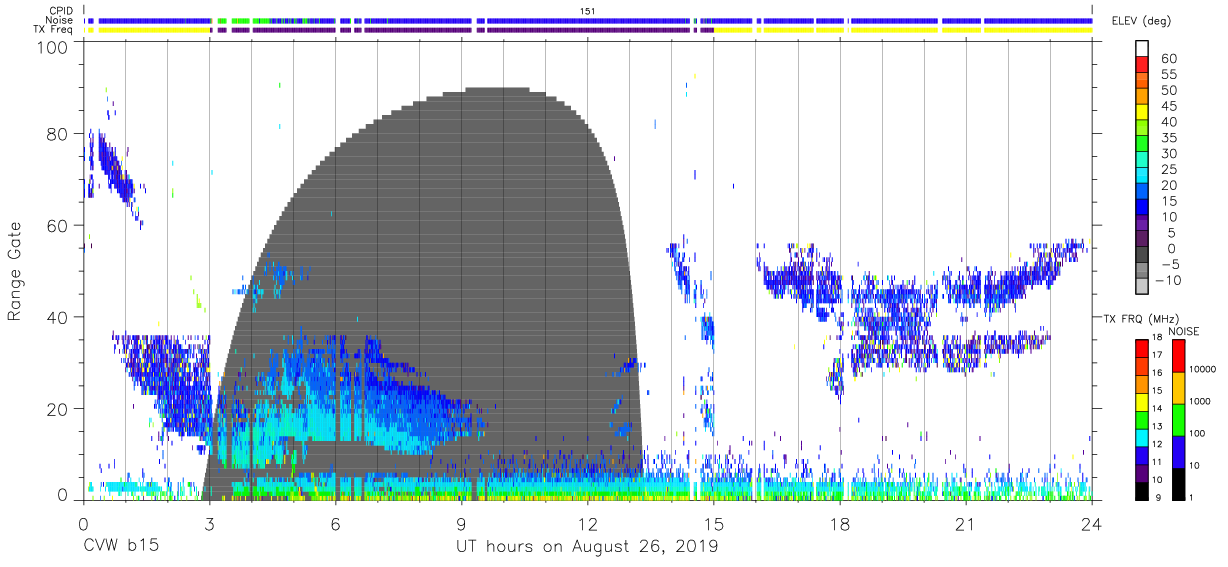Click the 'ELEV (deg)' color bar title
This screenshot has width=1228, height=567.
click(1143, 20)
